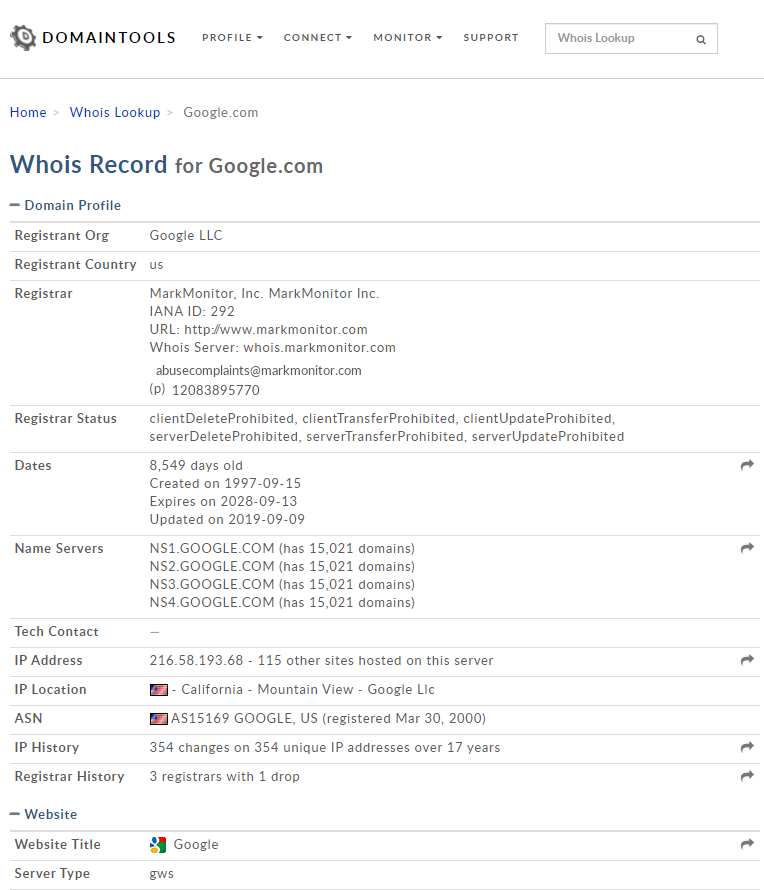This screenshot has width=764, height=890.
Task: Click the share arrow in Registrar History row
Action: tap(747, 777)
